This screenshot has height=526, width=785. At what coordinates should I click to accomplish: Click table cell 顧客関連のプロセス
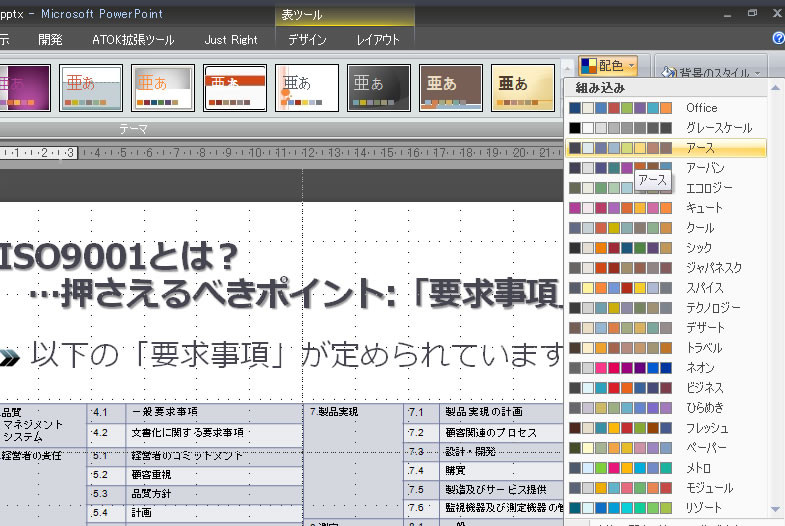501,432
